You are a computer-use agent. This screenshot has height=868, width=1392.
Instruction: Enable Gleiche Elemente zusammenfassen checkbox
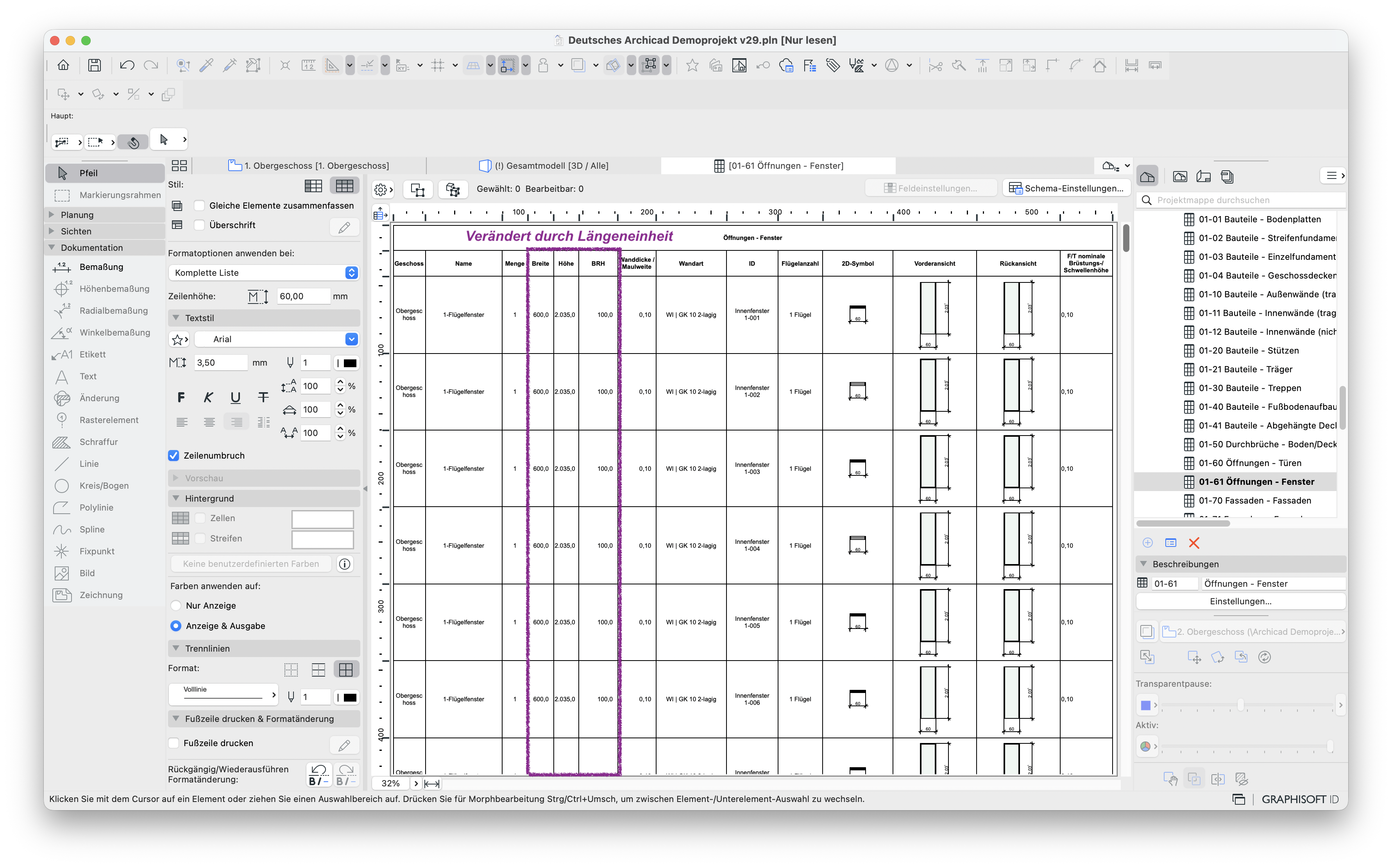199,205
